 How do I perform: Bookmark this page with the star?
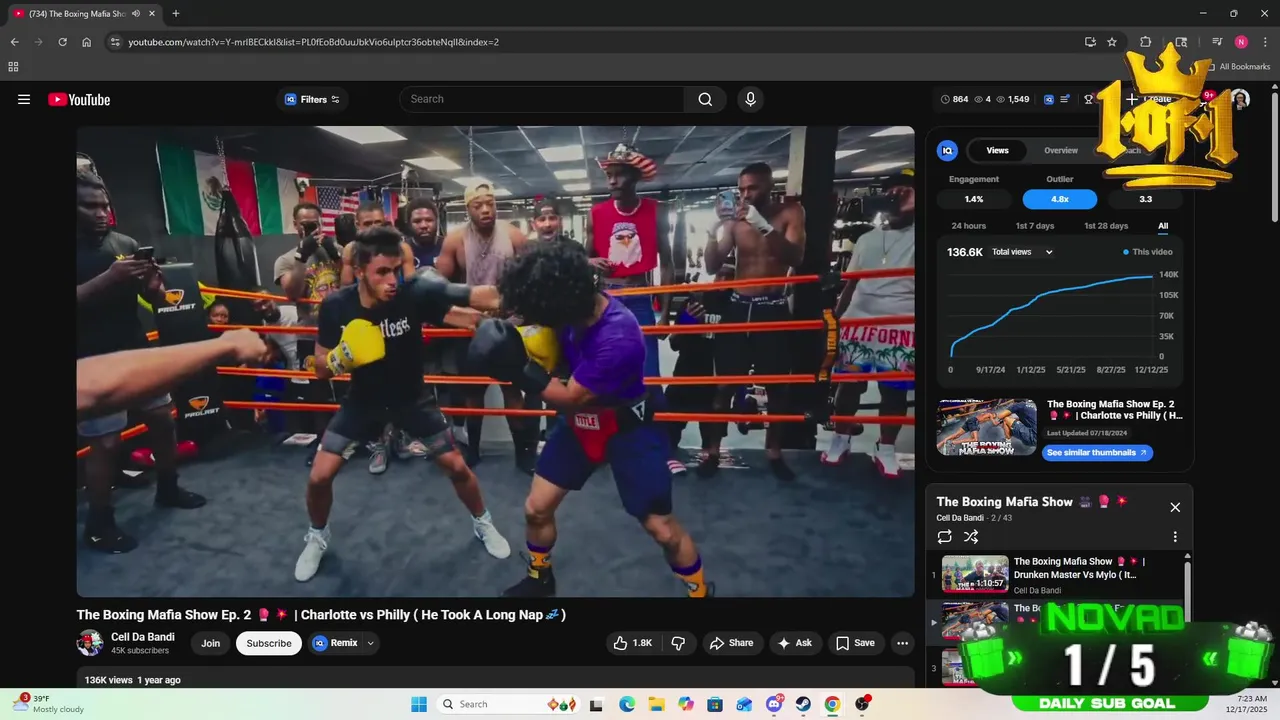pyautogui.click(x=1112, y=42)
